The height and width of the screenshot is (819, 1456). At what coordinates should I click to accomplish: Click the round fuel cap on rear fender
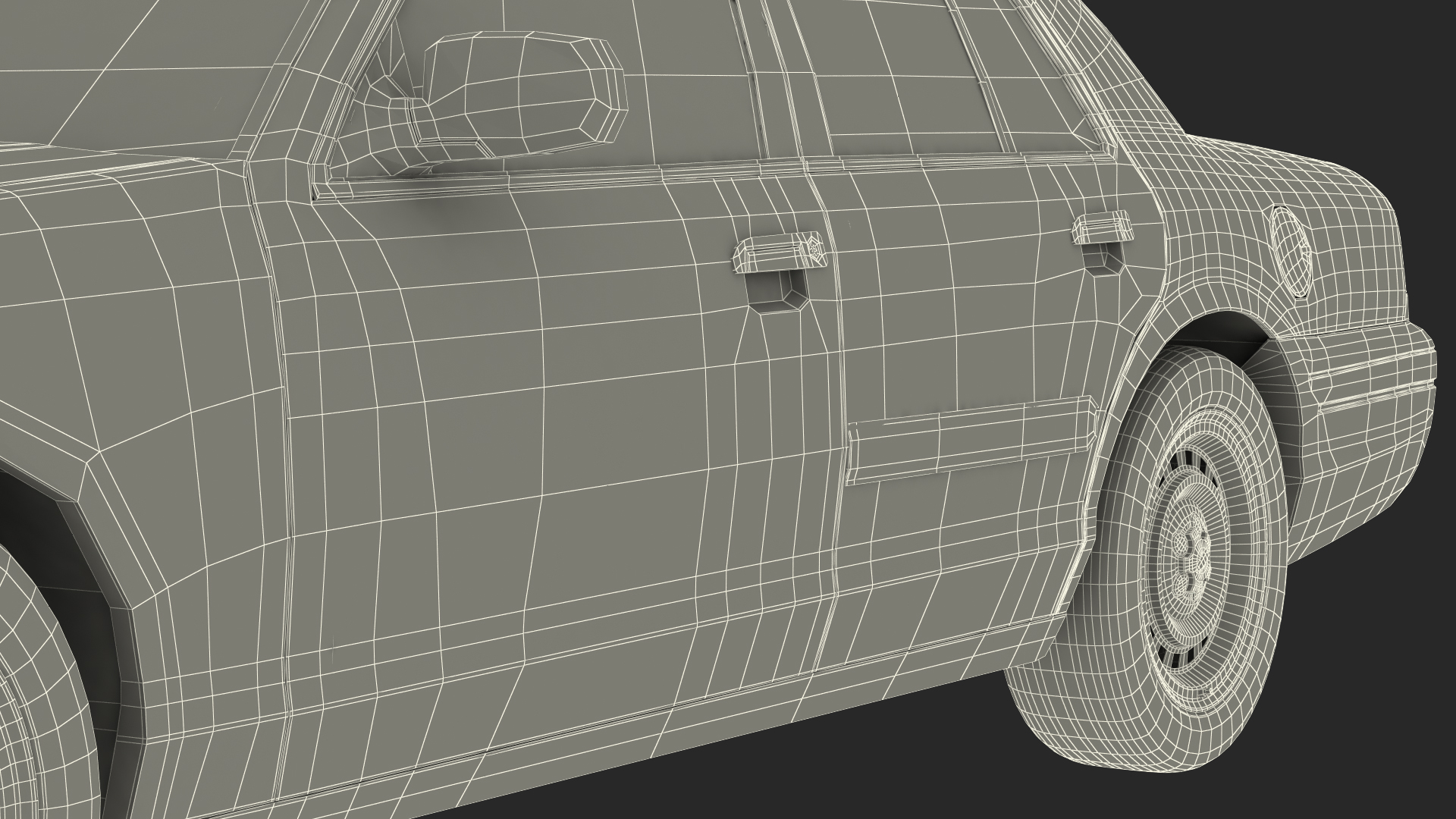click(x=1291, y=253)
